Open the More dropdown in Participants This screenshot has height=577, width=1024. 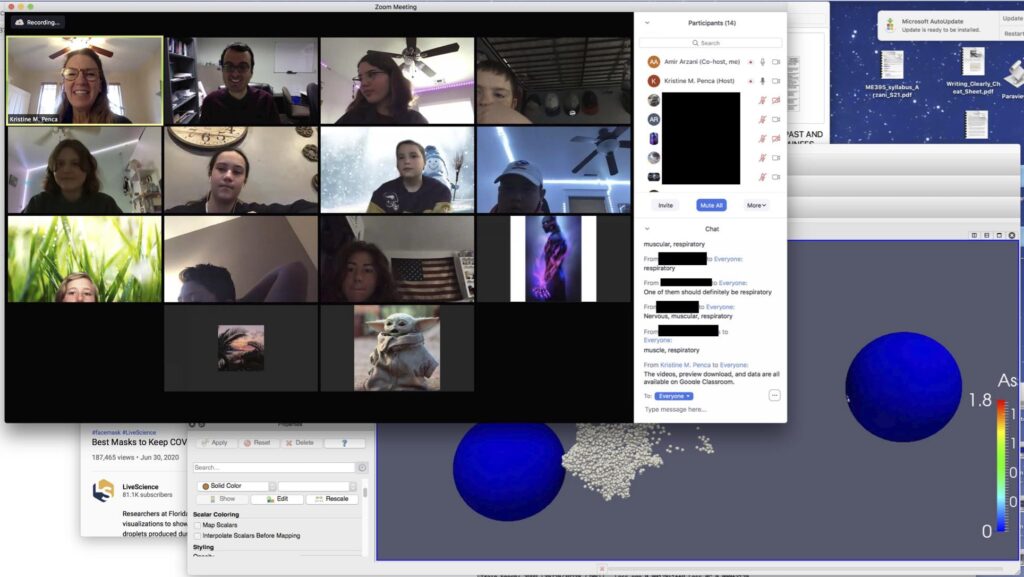coord(756,205)
